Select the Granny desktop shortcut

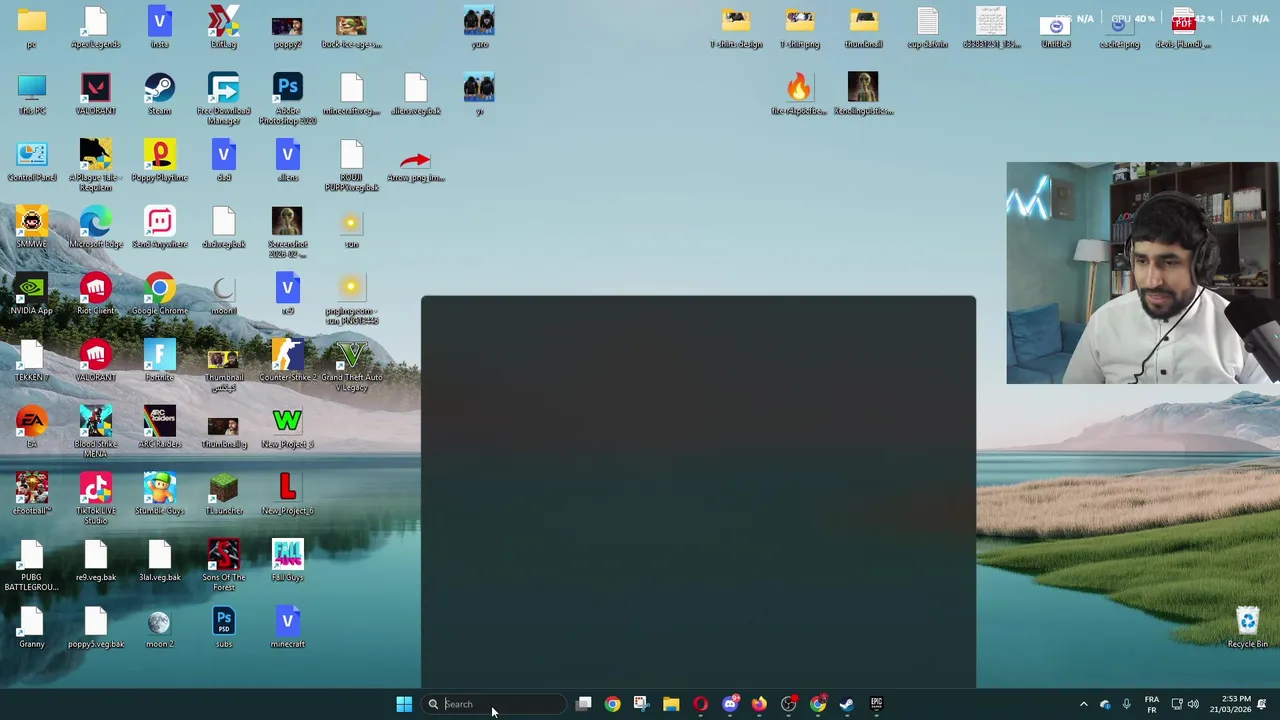coord(31,627)
